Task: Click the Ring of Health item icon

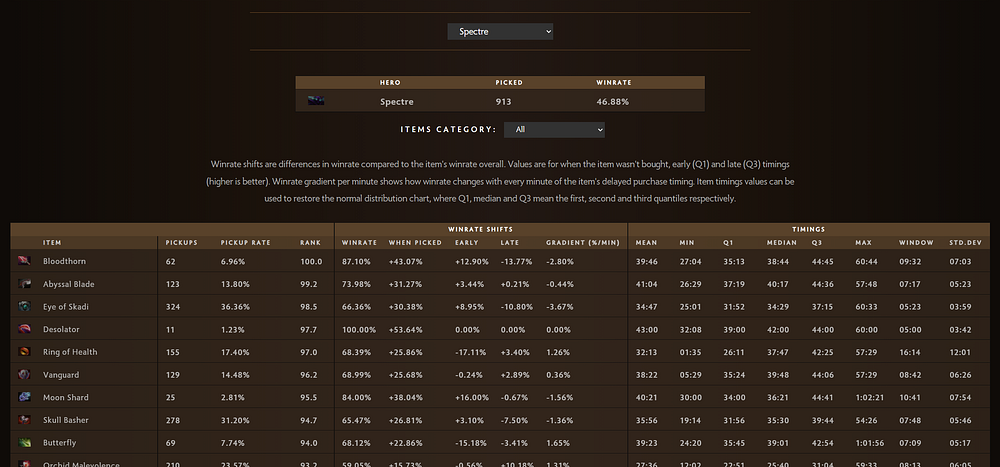Action: click(24, 352)
